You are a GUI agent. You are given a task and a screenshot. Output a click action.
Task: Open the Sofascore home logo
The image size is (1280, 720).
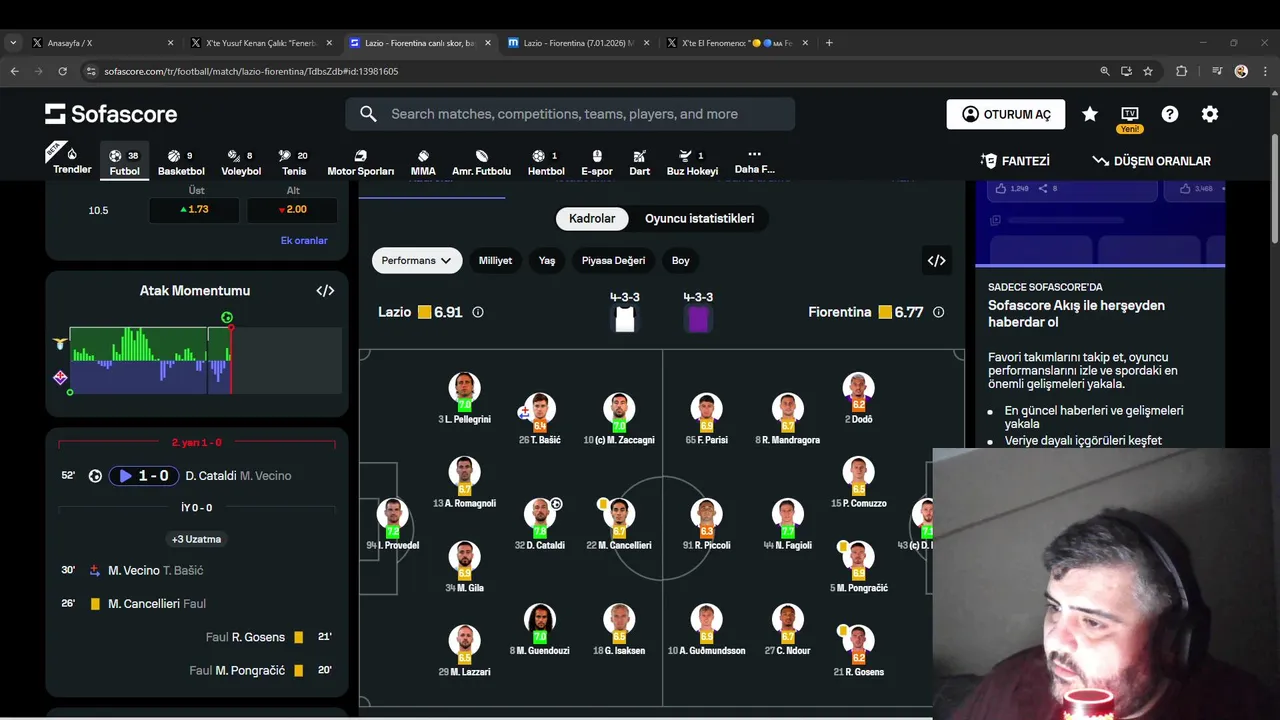pos(111,114)
